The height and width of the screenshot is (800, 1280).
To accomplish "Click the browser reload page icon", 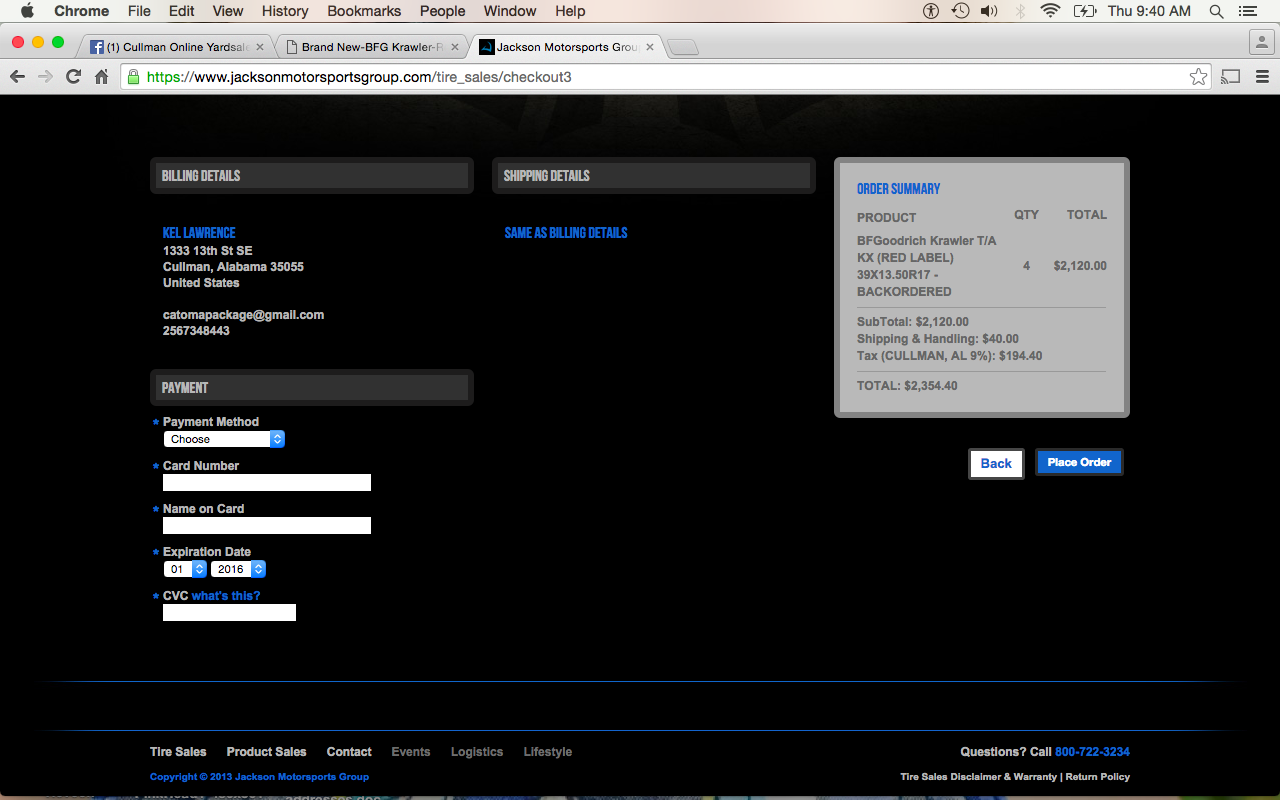I will (x=73, y=77).
